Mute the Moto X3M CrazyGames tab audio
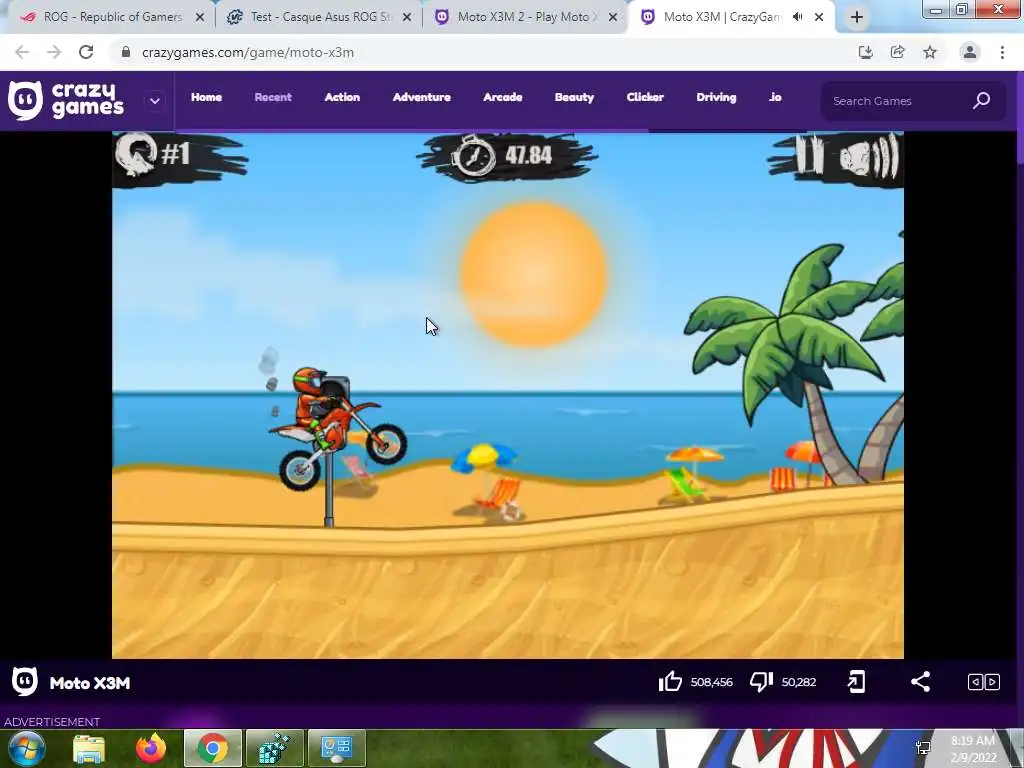Image resolution: width=1024 pixels, height=768 pixels. point(797,17)
